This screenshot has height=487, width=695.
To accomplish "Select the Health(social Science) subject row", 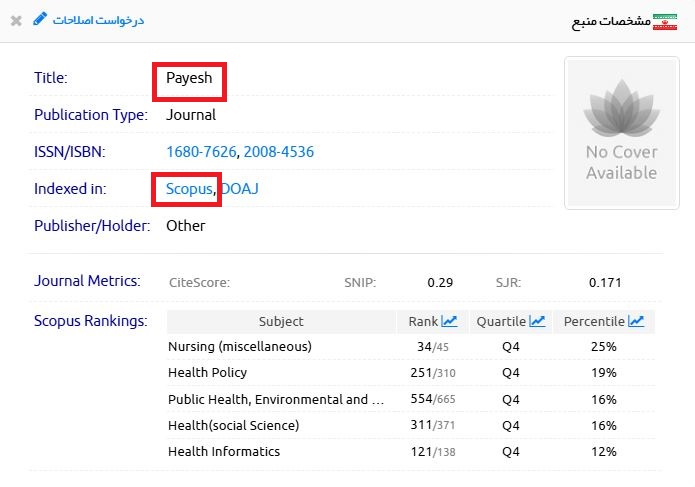I will (x=233, y=425).
